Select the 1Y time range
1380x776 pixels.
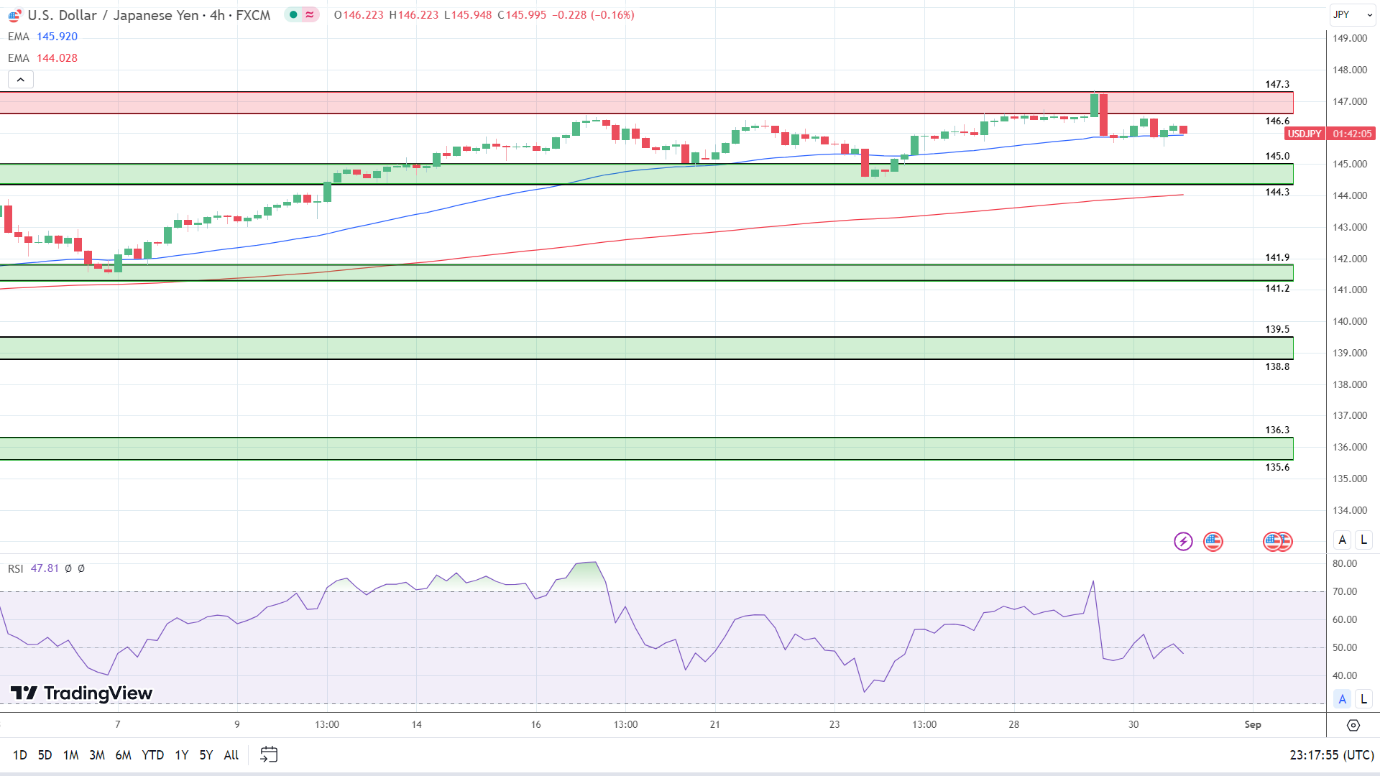coord(181,755)
